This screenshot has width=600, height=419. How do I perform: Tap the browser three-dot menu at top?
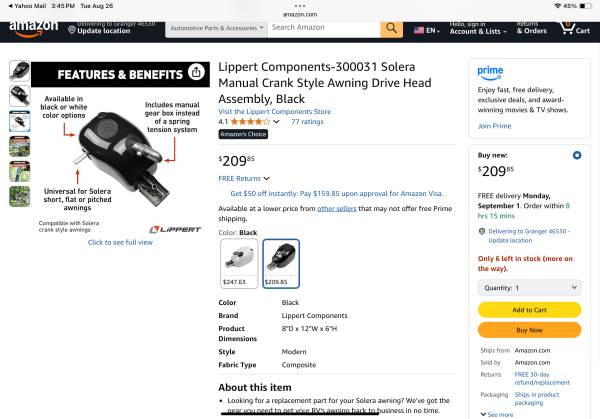300,6
